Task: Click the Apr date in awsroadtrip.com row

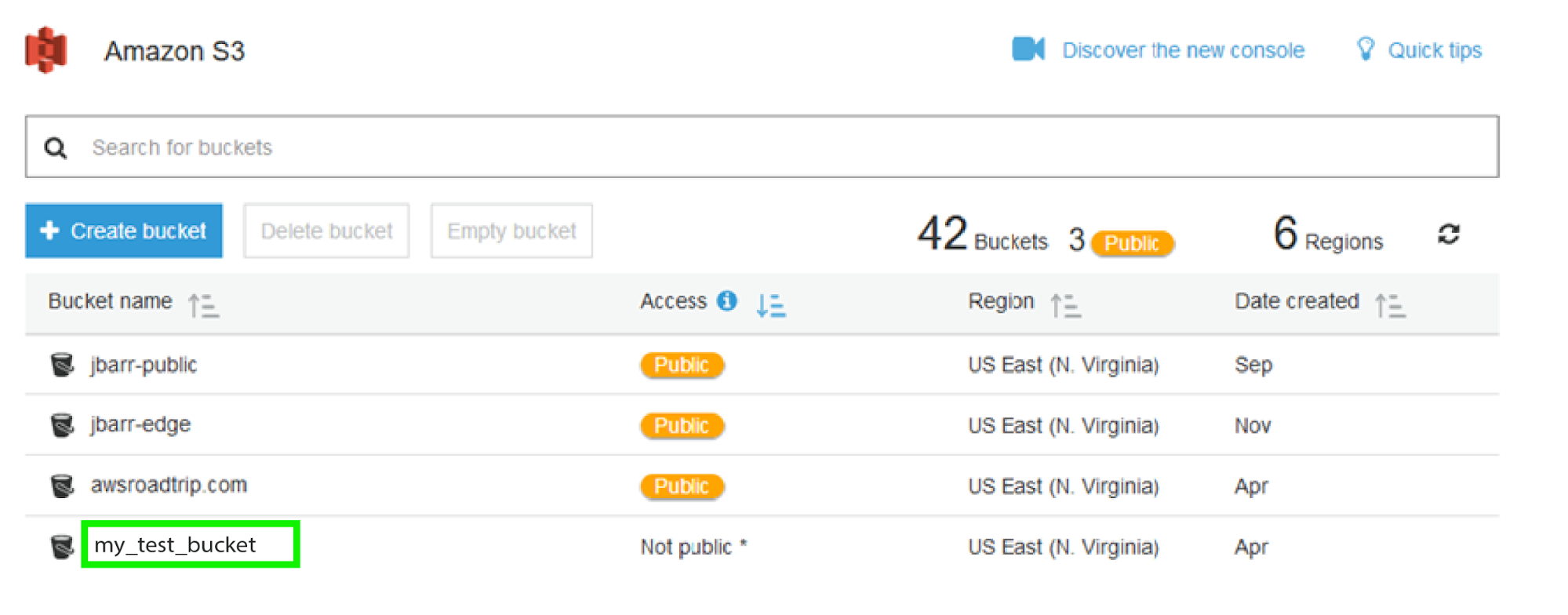Action: (1251, 487)
